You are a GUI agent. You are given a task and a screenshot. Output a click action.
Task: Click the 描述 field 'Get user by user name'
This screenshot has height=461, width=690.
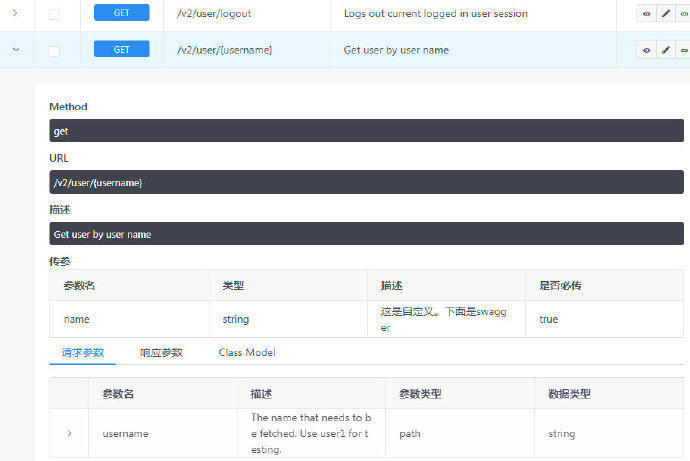click(x=366, y=234)
